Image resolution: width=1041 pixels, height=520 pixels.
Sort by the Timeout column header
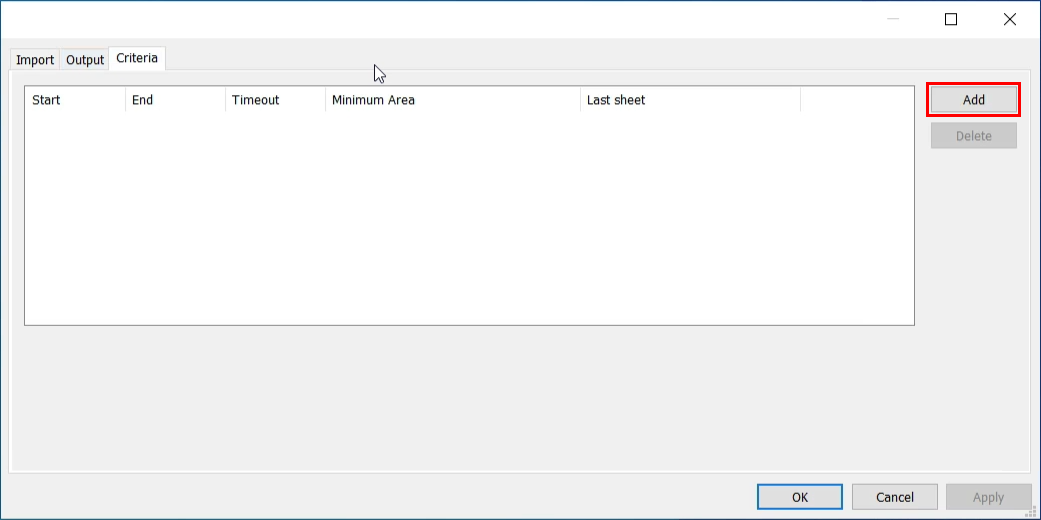(275, 100)
